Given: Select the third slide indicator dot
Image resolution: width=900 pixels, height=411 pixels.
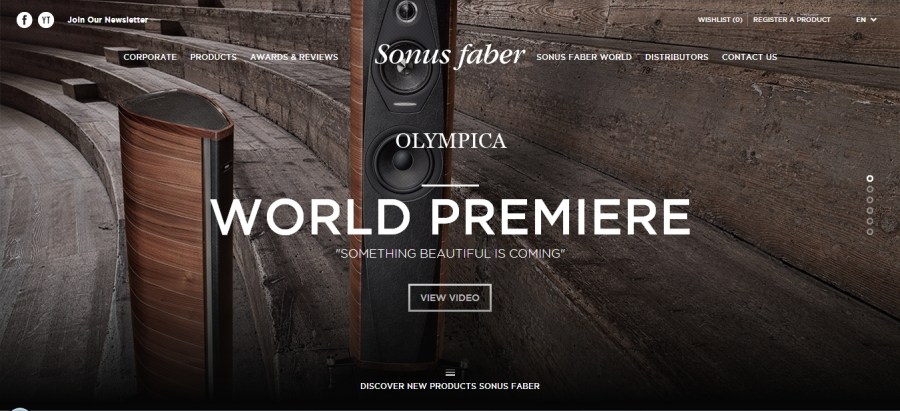Looking at the screenshot, I should coord(870,200).
